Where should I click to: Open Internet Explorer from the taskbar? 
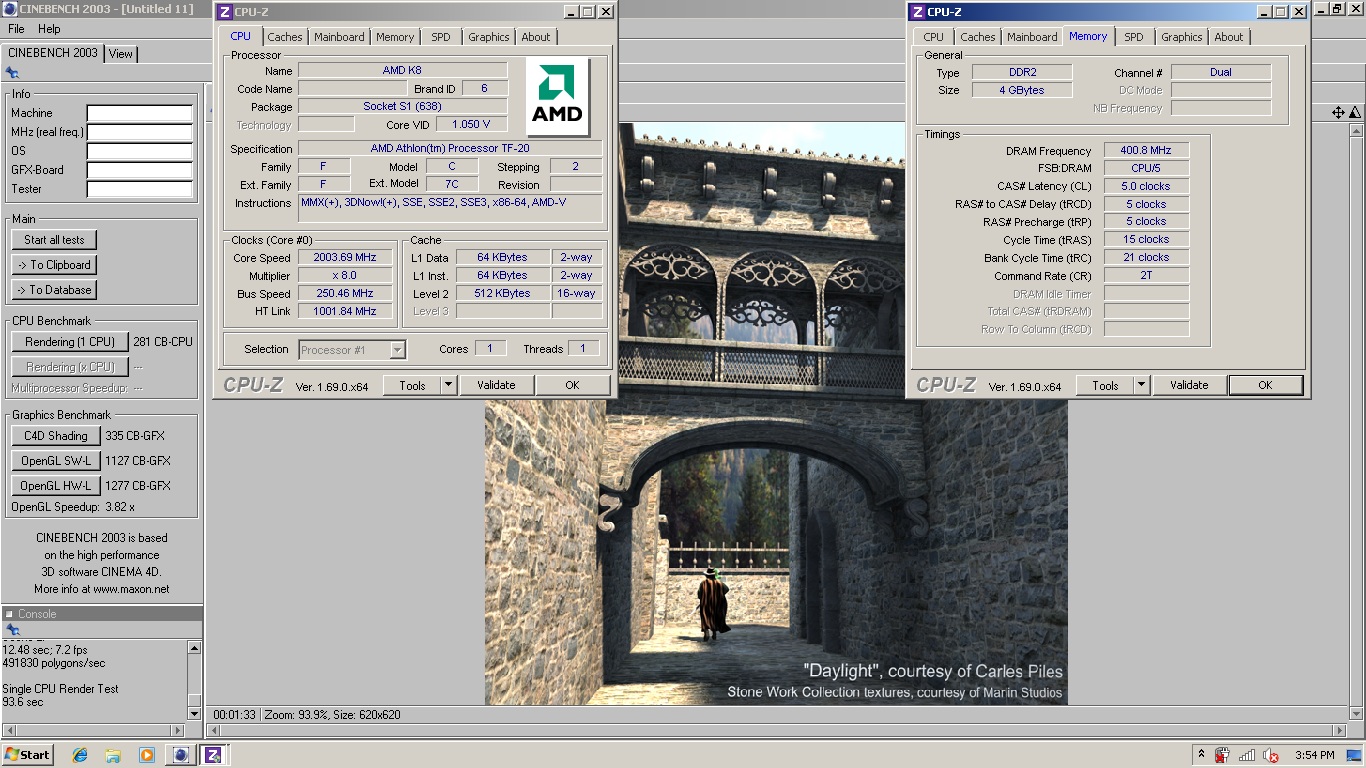click(81, 755)
